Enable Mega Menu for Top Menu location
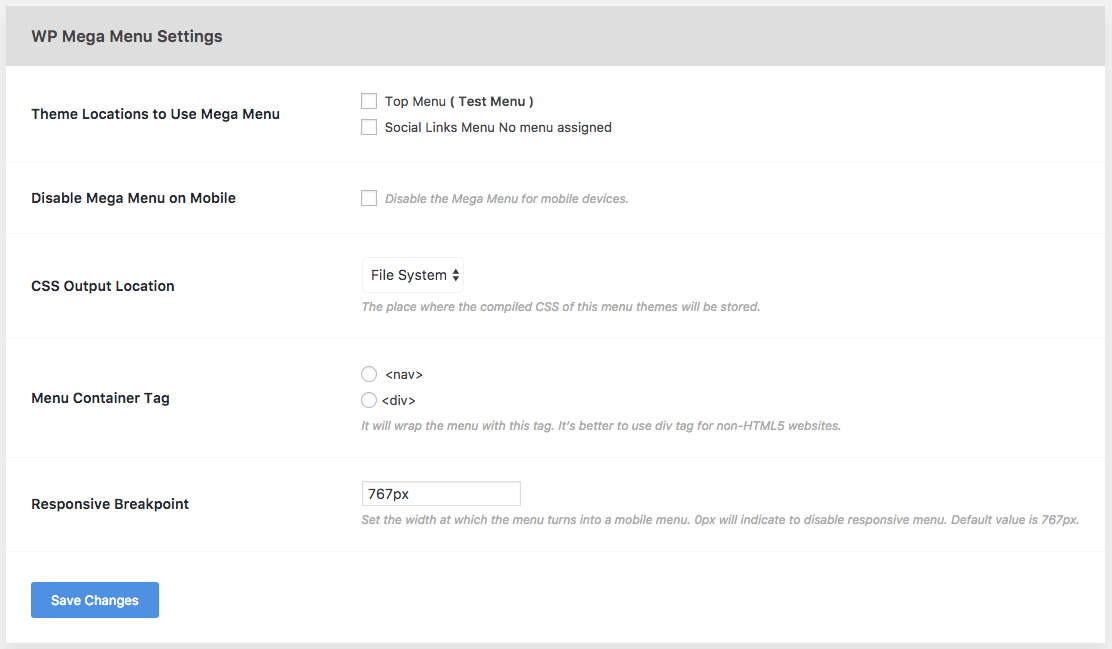The width and height of the screenshot is (1112, 649). pyautogui.click(x=369, y=101)
